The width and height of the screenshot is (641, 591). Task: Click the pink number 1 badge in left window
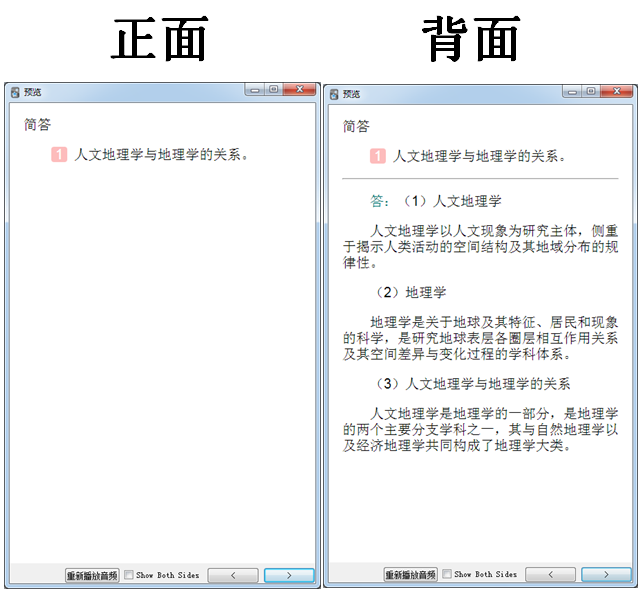click(59, 155)
